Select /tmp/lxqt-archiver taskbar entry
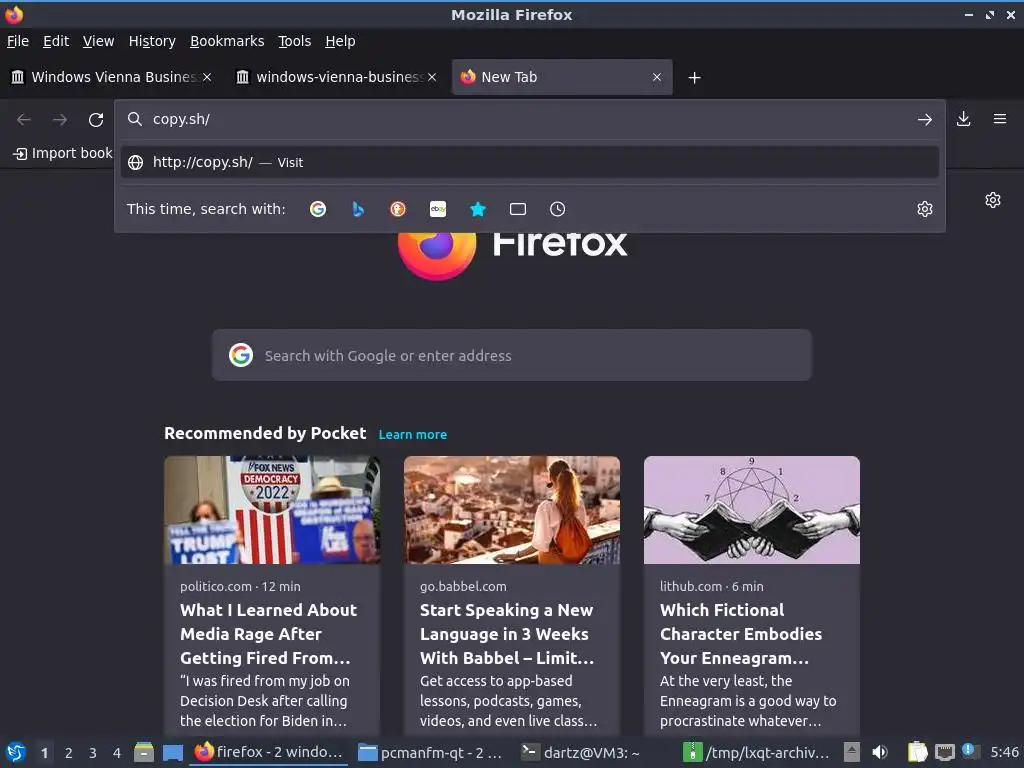The height and width of the screenshot is (768, 1024). click(756, 753)
